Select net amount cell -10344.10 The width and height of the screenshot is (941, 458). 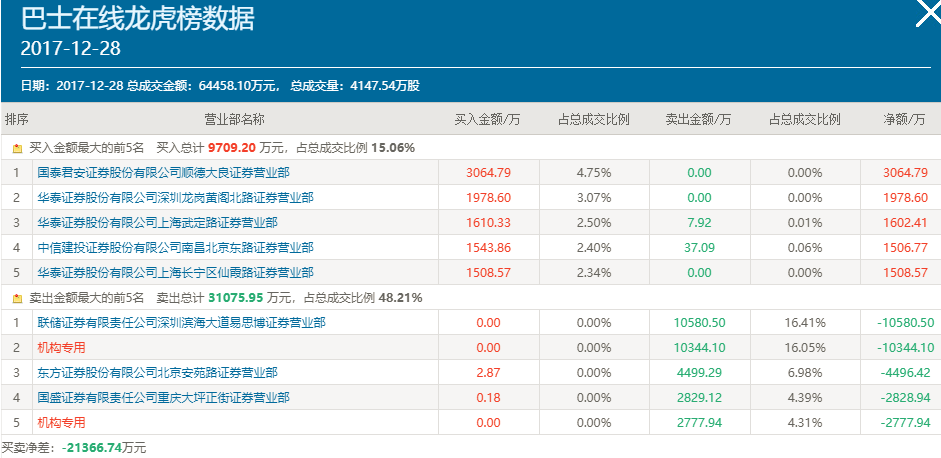click(905, 348)
